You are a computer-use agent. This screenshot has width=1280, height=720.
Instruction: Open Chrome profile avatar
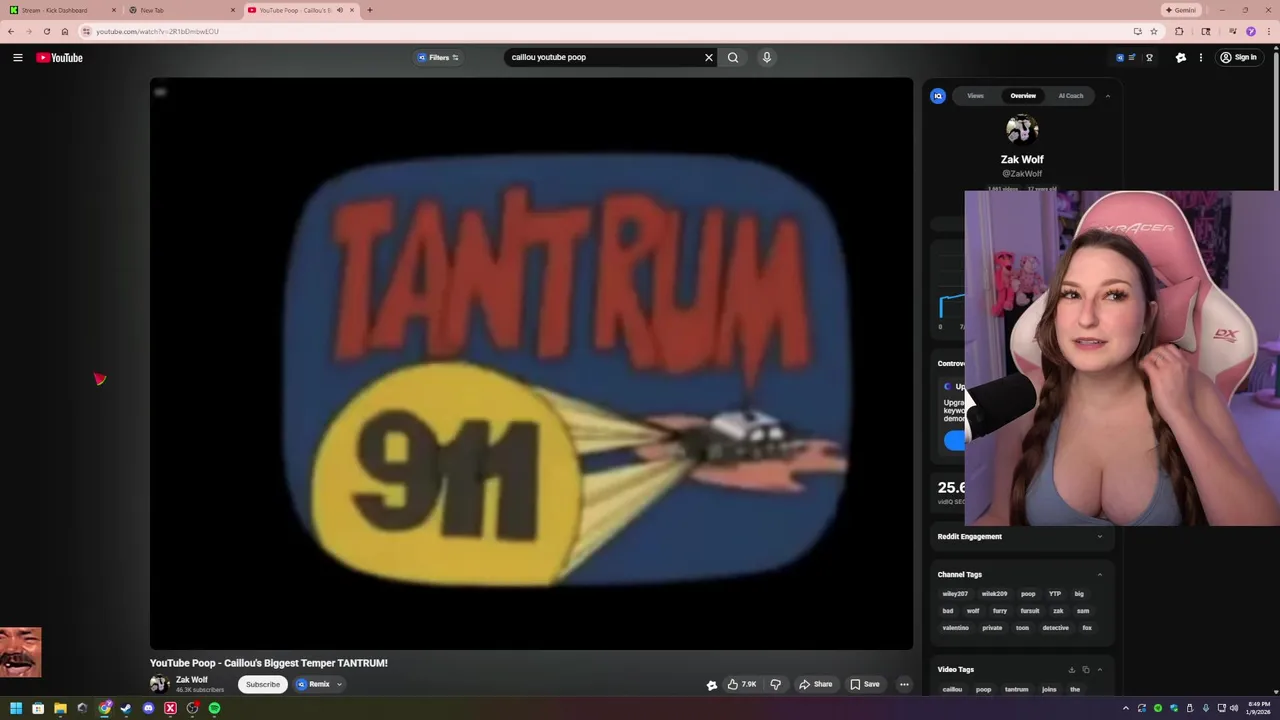click(x=1250, y=31)
